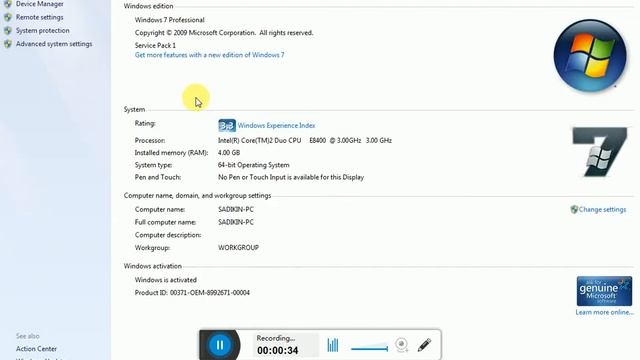Click the Recording... status label
640x360 pixels.
click(276, 338)
